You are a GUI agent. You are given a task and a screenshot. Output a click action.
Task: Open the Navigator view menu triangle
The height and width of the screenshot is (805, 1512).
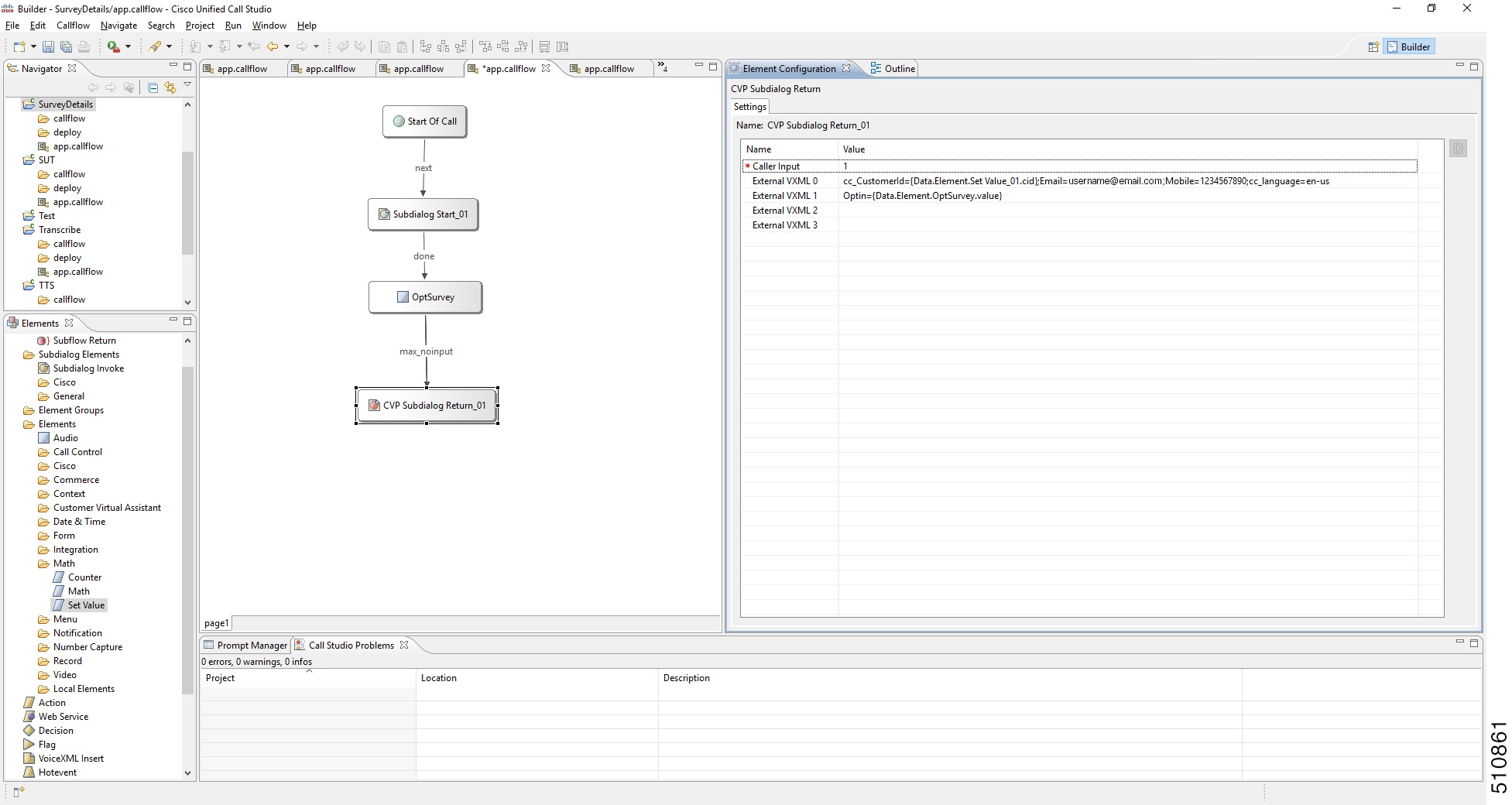[x=187, y=85]
